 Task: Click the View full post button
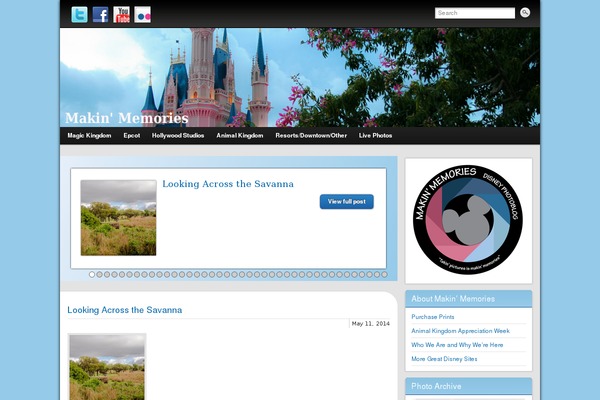tap(347, 202)
